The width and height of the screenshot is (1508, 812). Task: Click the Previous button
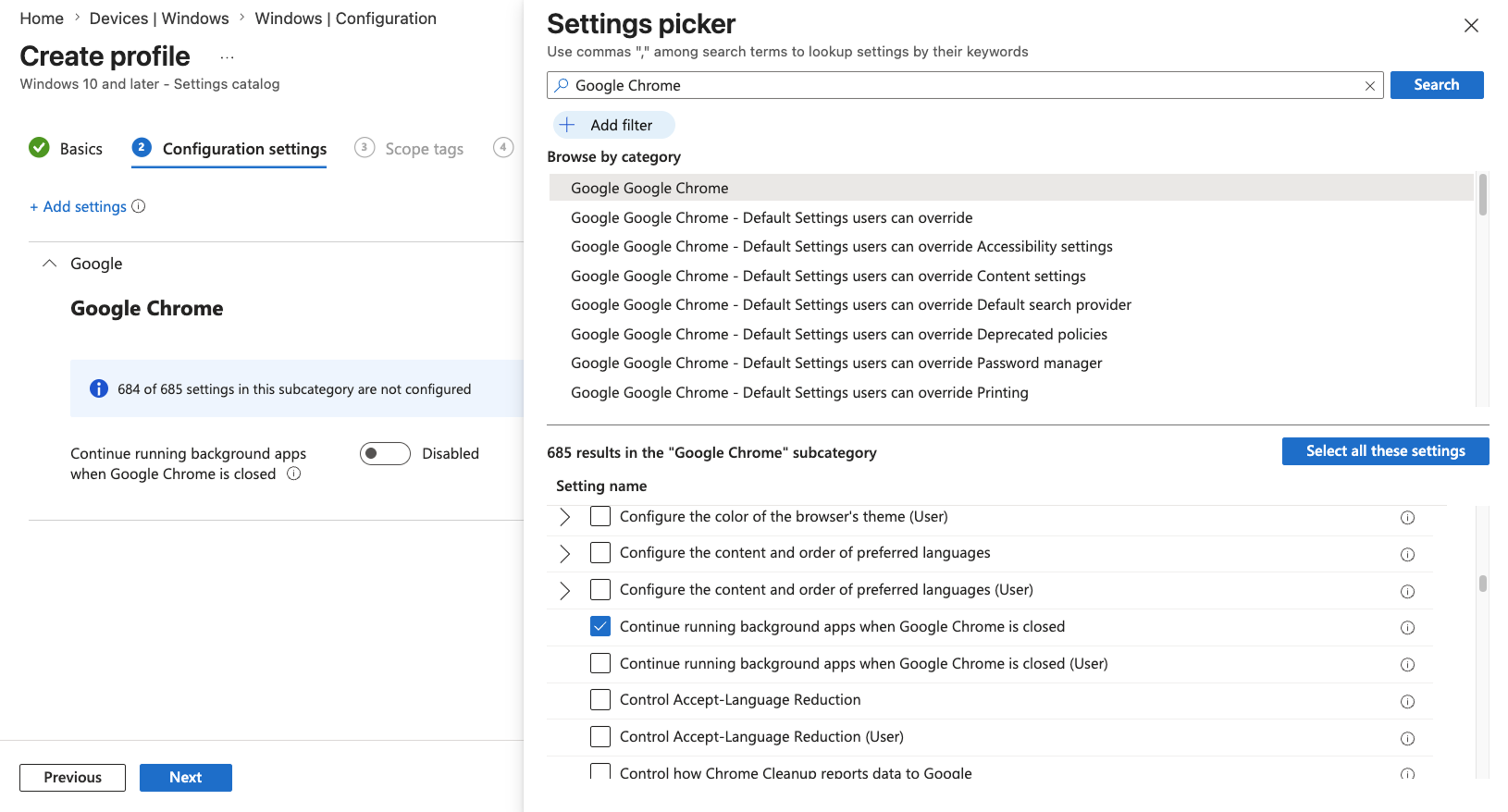[73, 778]
